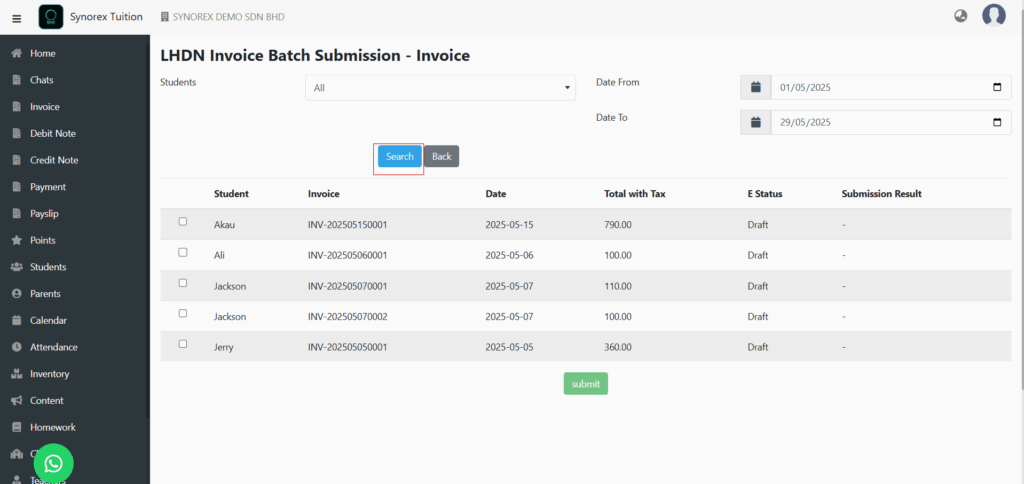This screenshot has width=1024, height=484.
Task: Click the Parents person icon
Action: tap(17, 294)
